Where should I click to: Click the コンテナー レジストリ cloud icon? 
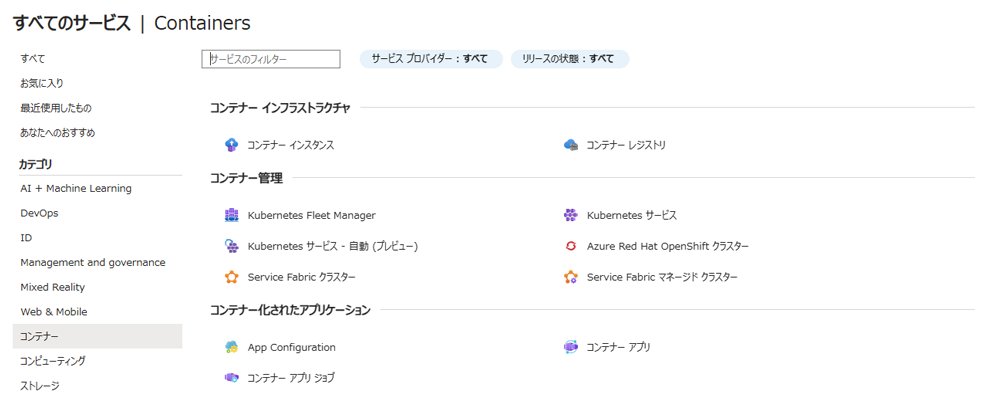click(x=571, y=145)
